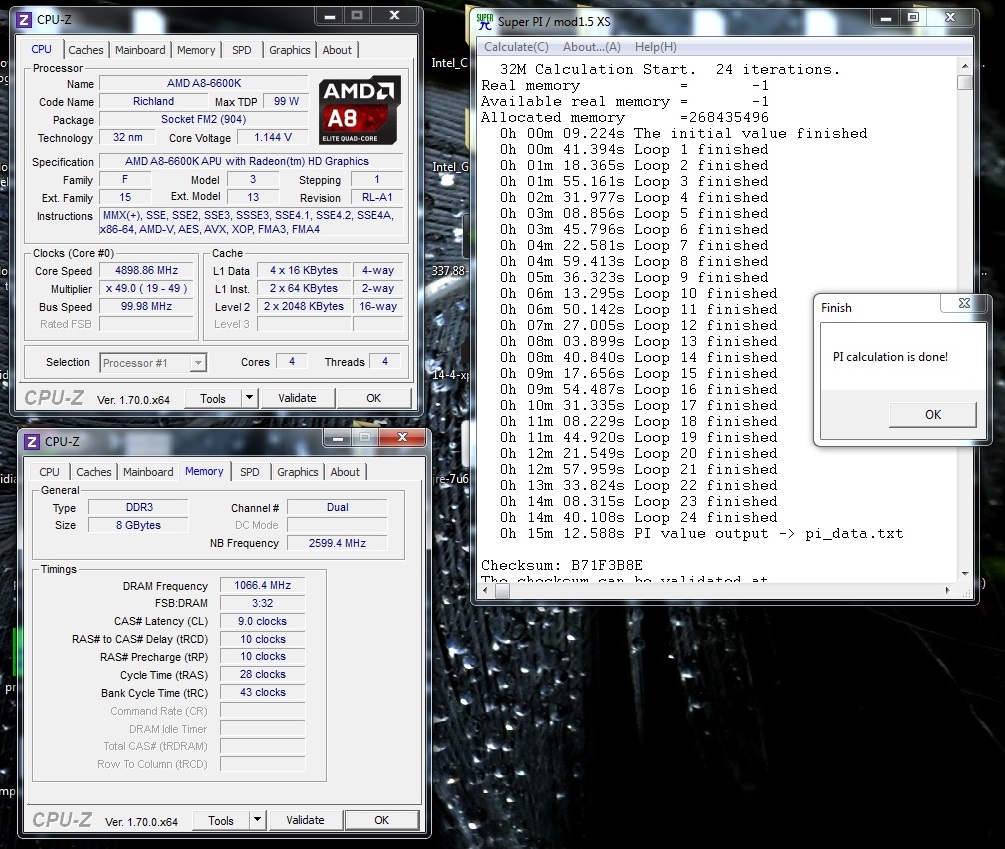Image resolution: width=1005 pixels, height=849 pixels.
Task: Click the Super PI icon in title bar
Action: click(x=485, y=22)
